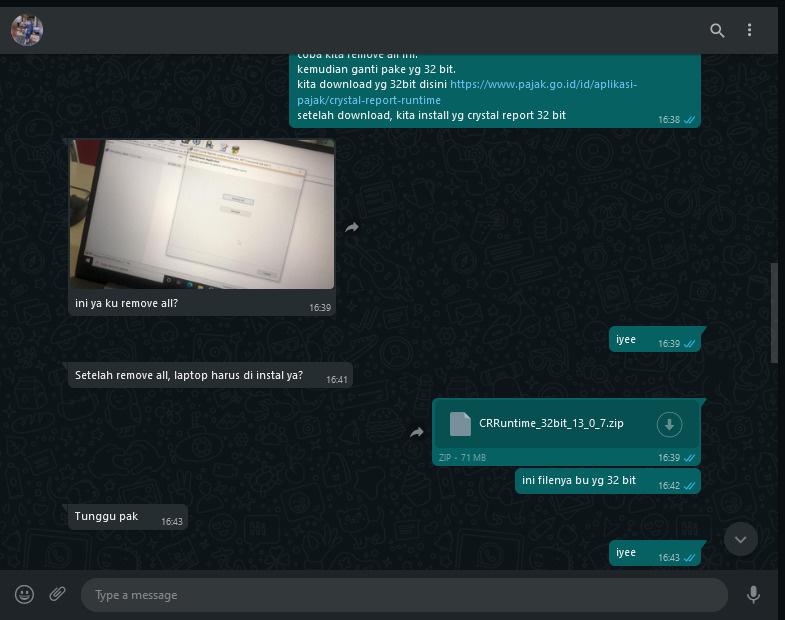Open the contact profile picture
Viewport: 785px width, 620px height.
click(x=27, y=30)
